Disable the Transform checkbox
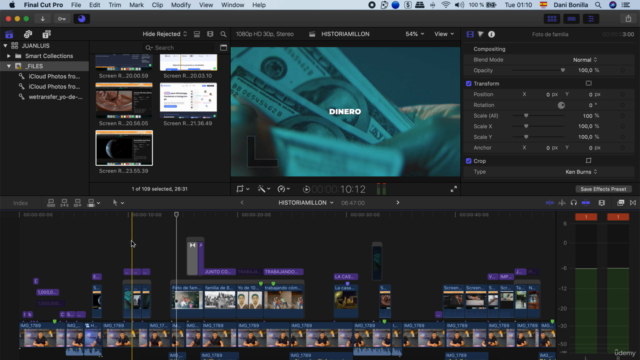This screenshot has height=360, width=640. pyautogui.click(x=469, y=84)
